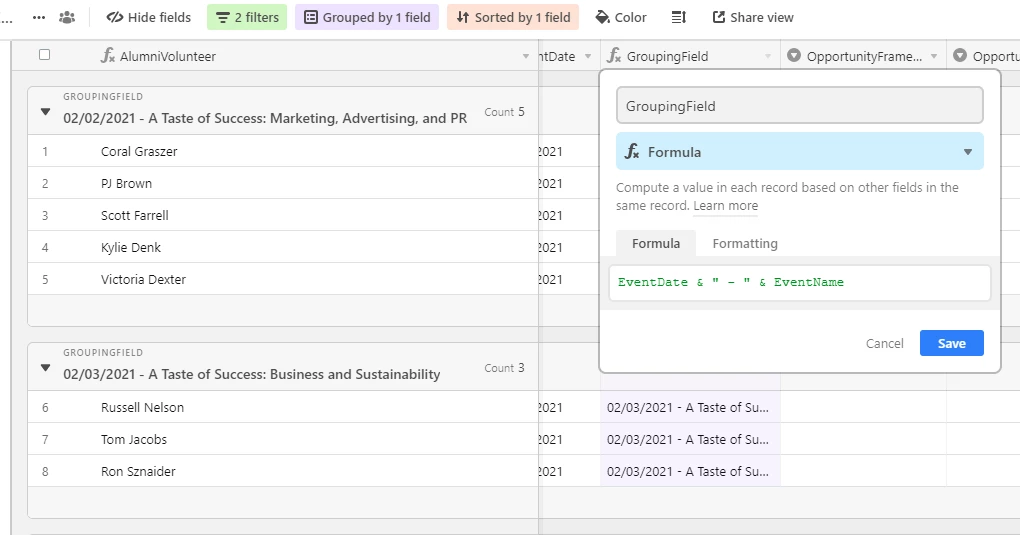Click formula icon in AlumniVolunteer header

107,56
